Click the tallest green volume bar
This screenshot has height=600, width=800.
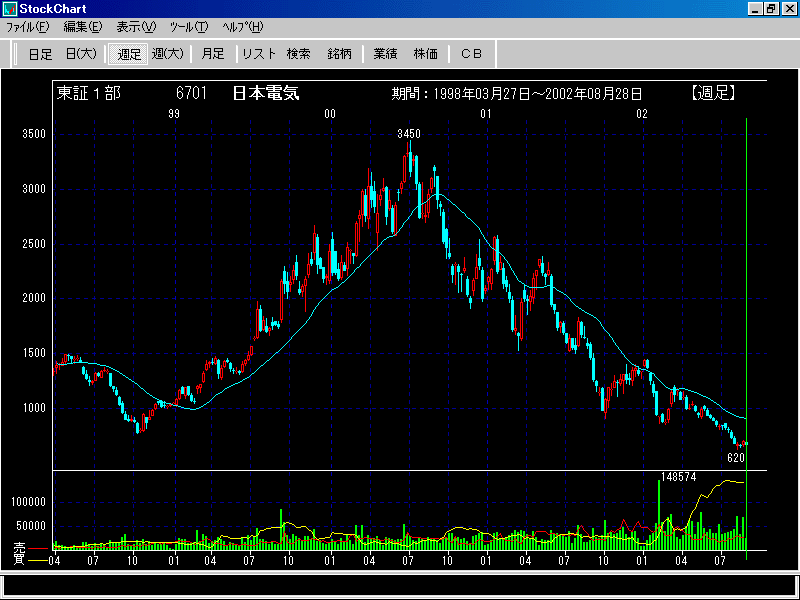pyautogui.click(x=659, y=515)
